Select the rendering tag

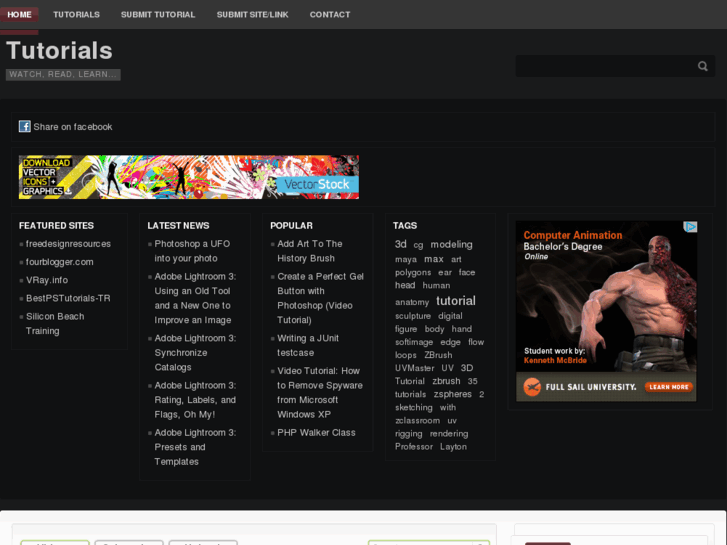point(449,434)
